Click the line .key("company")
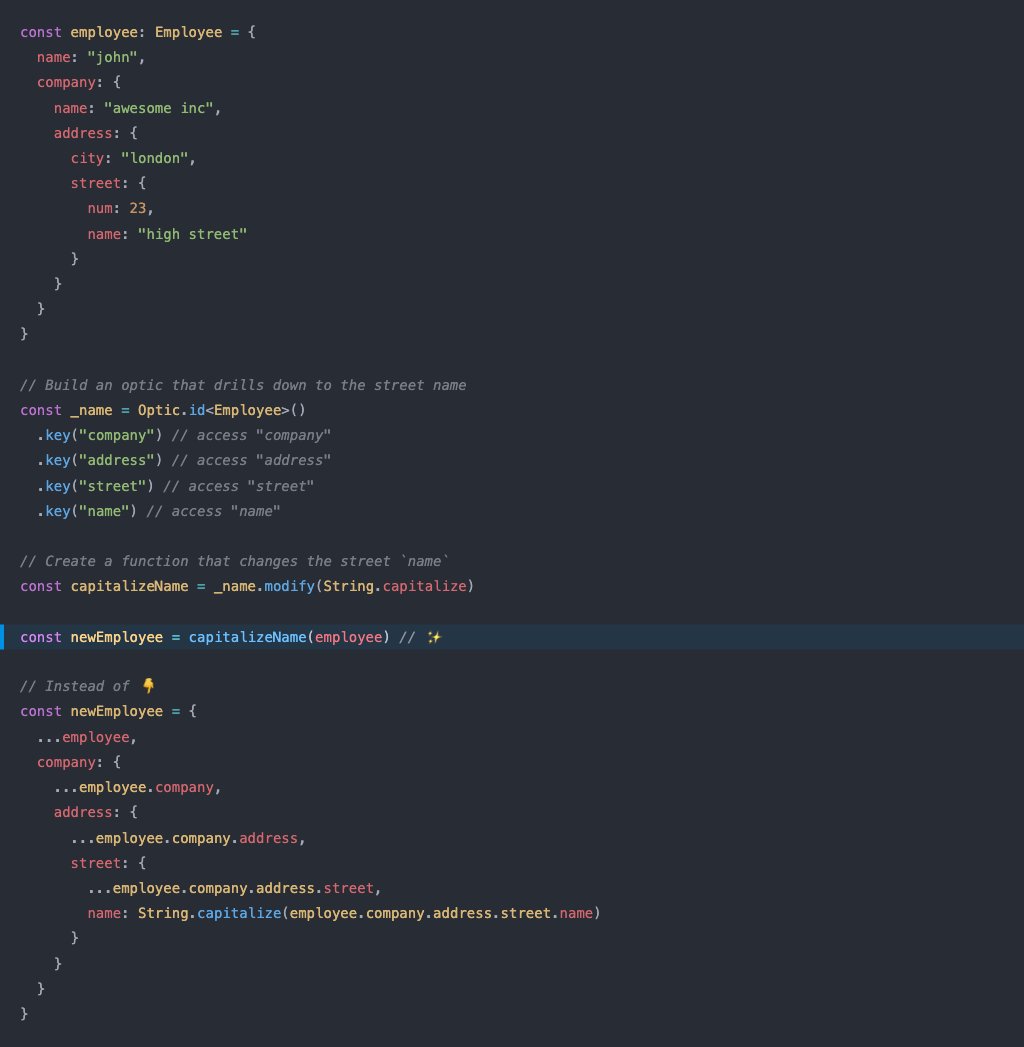1024x1047 pixels. pos(184,435)
